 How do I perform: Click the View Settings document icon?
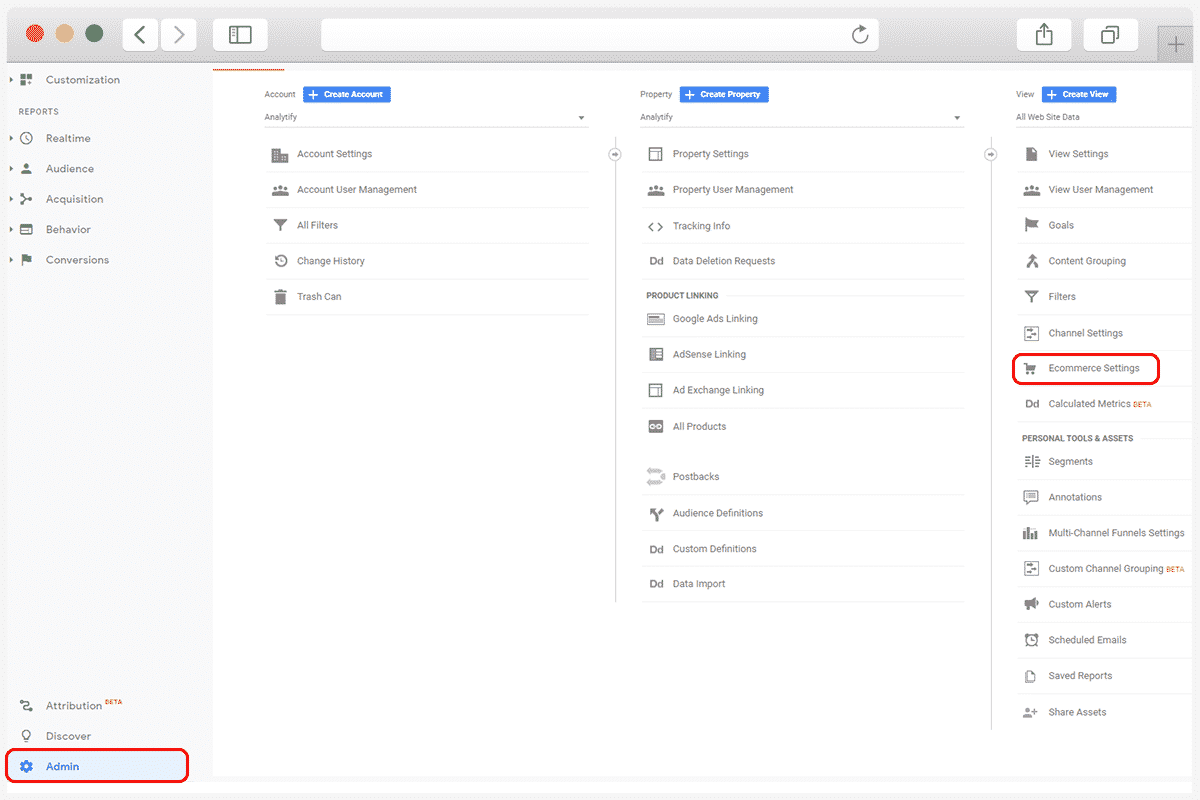tap(1031, 154)
